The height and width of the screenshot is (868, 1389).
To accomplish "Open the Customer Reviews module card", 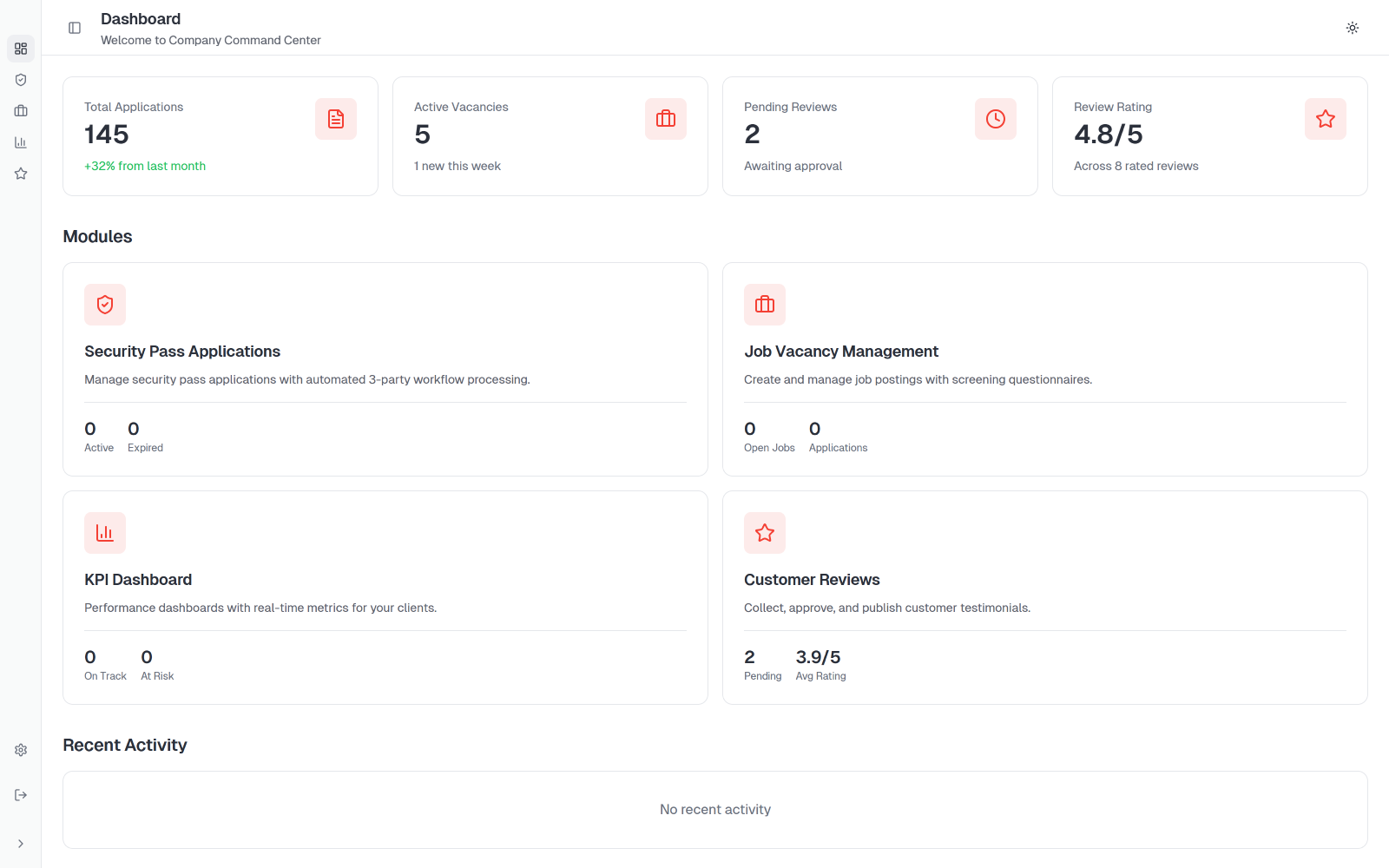I will (1045, 597).
